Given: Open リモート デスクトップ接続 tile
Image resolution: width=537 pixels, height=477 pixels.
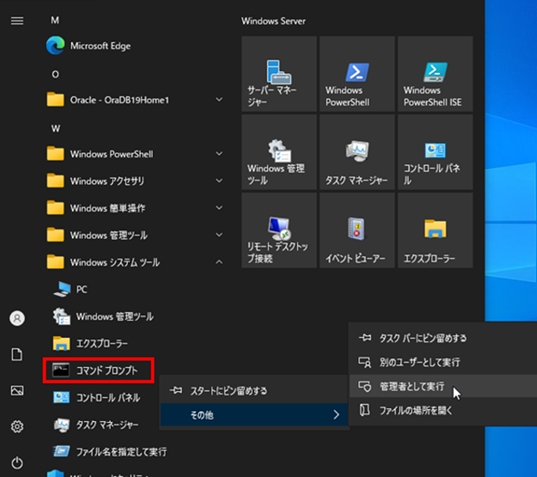Looking at the screenshot, I should 279,230.
